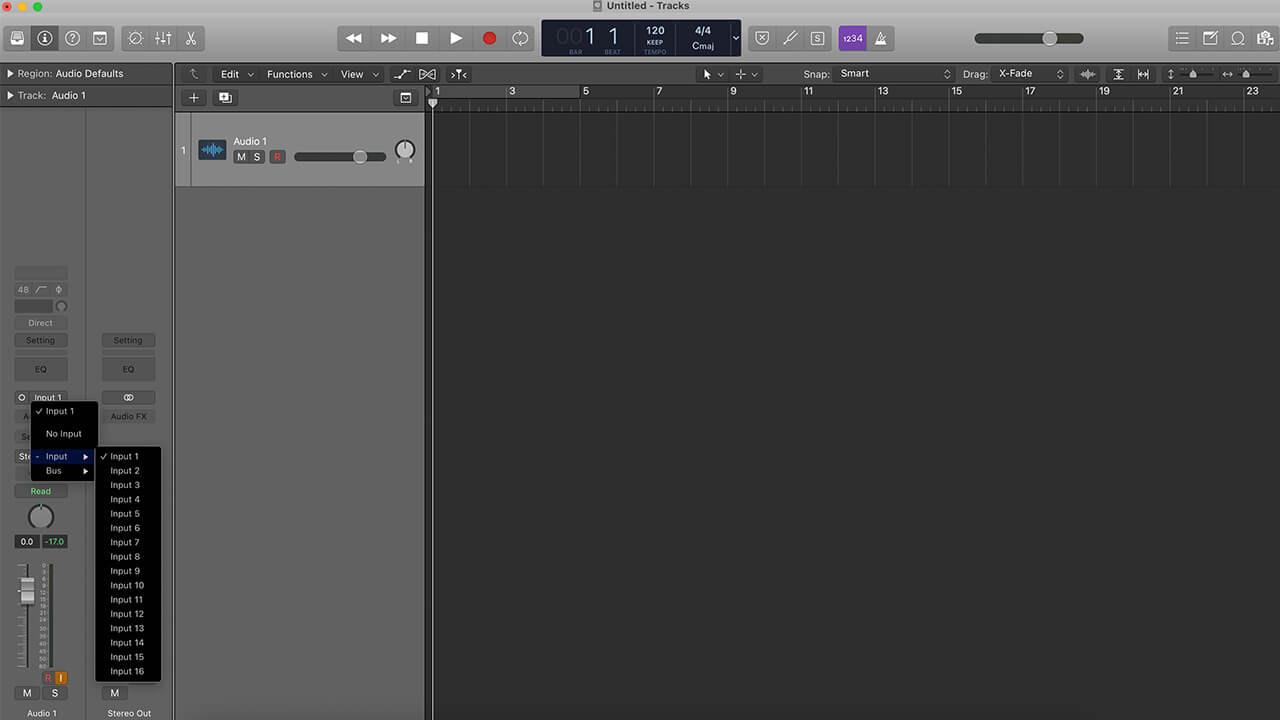Rewind the playhead
Screen dimensions: 1280x720
354,38
